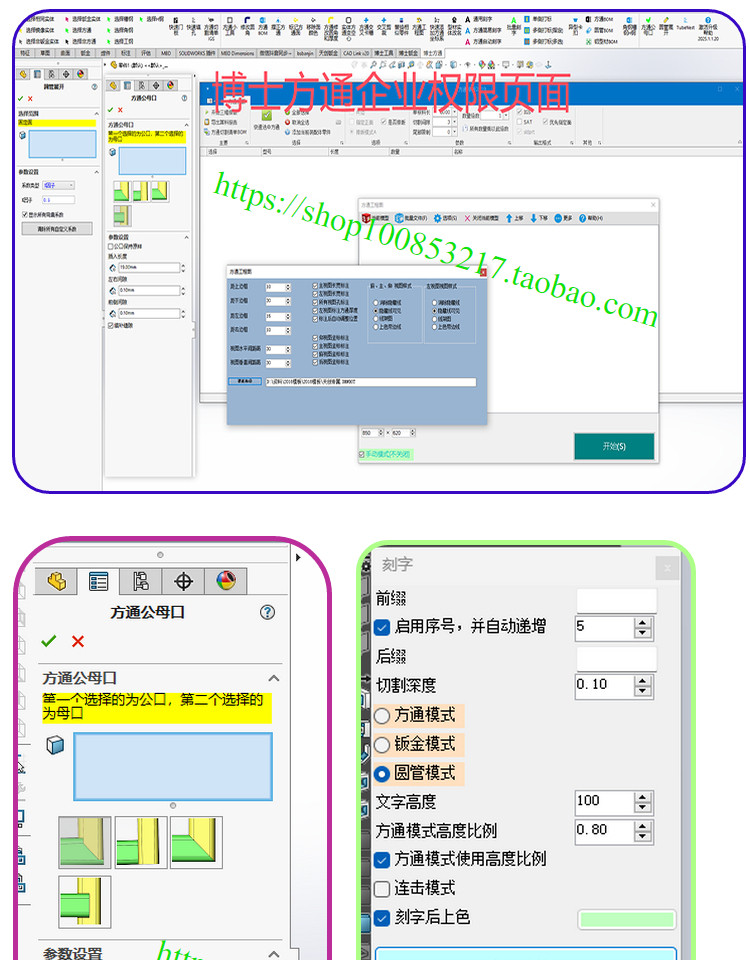Switch to 特征 ribbon tab
Screen dimensions: 750x960
click(x=25, y=53)
